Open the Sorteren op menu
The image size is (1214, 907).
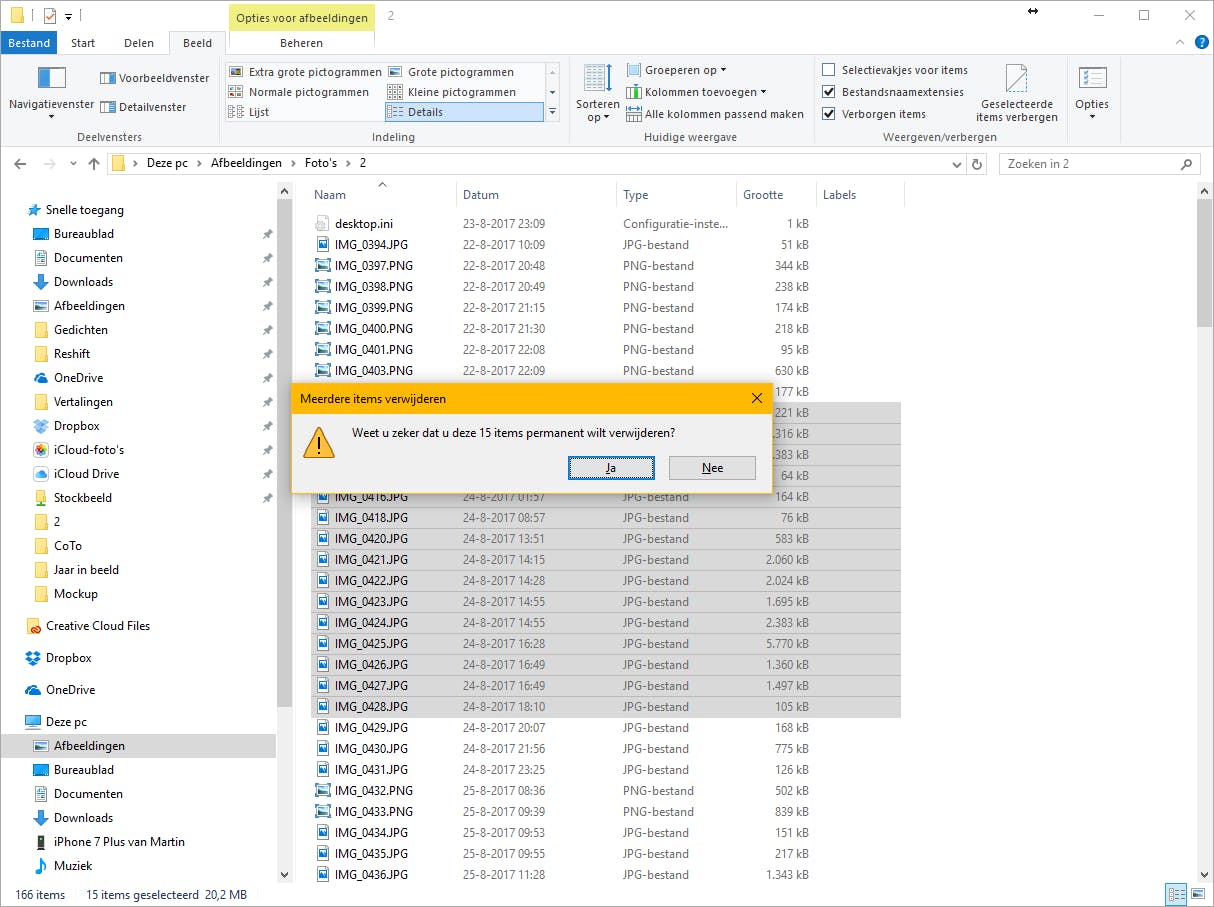point(597,94)
